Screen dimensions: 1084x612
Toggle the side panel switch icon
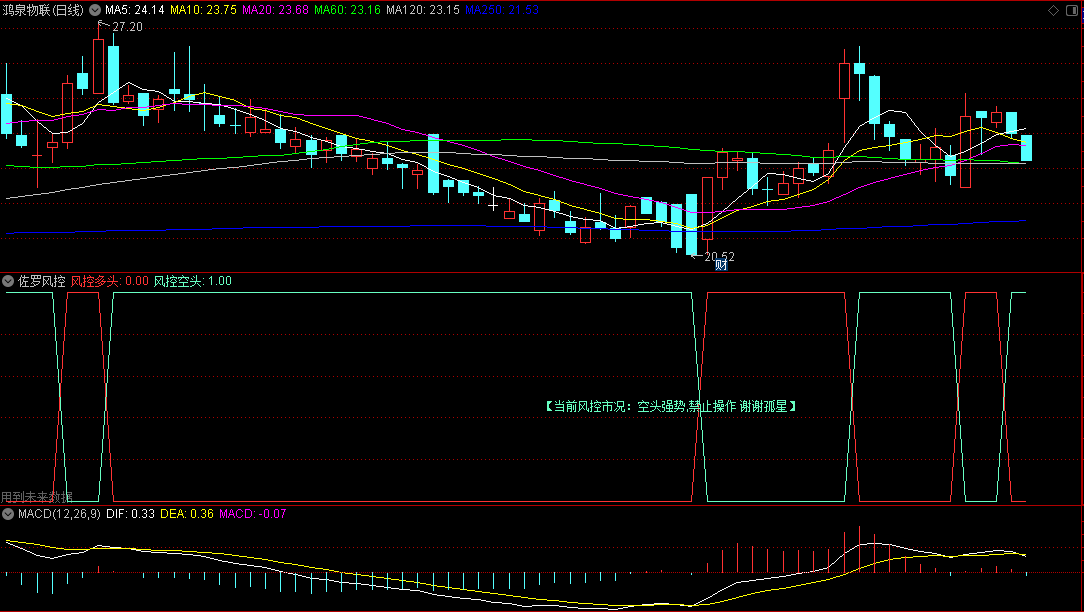[x=1072, y=10]
